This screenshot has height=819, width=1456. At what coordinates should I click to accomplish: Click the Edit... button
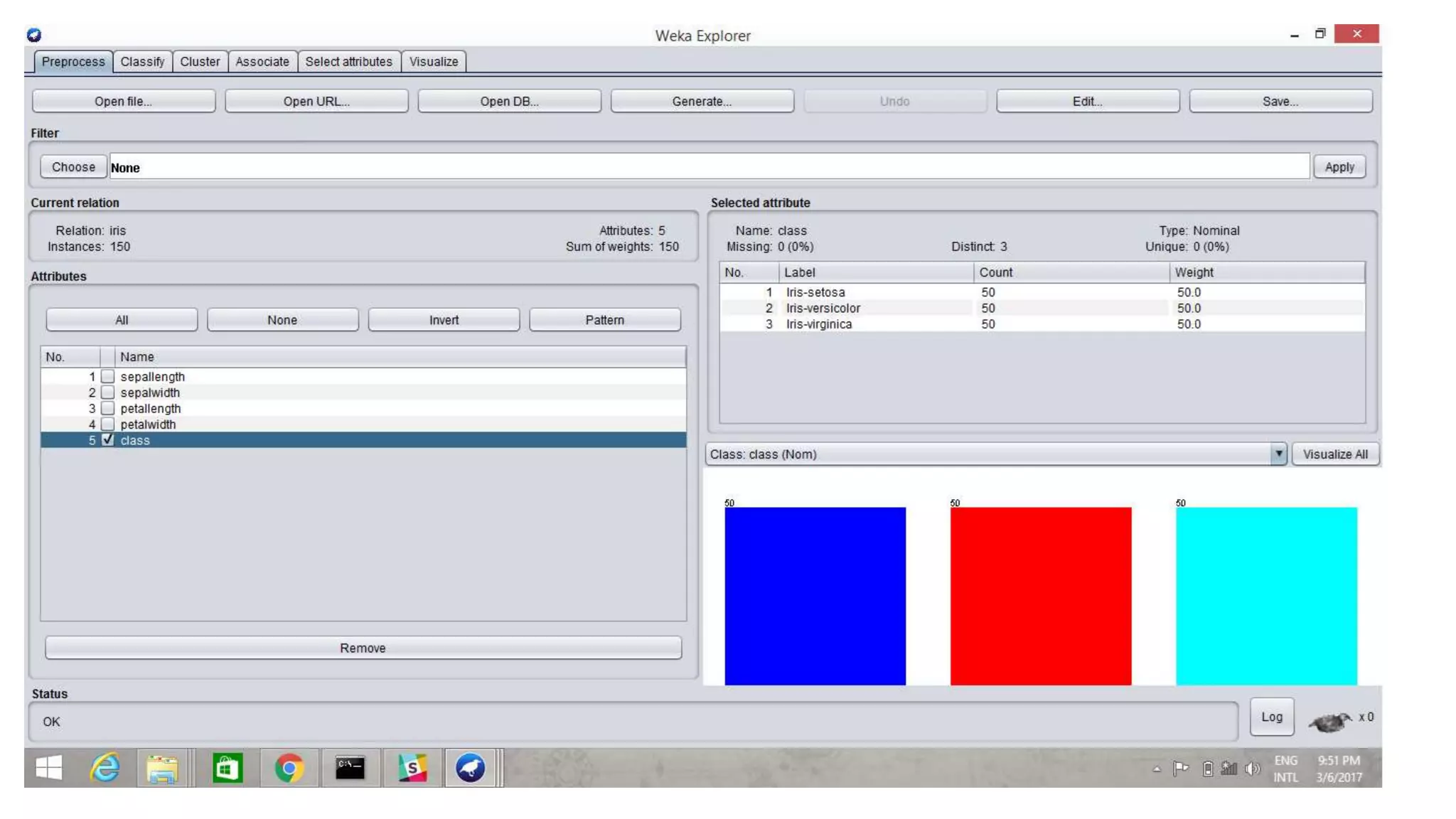coord(1088,101)
